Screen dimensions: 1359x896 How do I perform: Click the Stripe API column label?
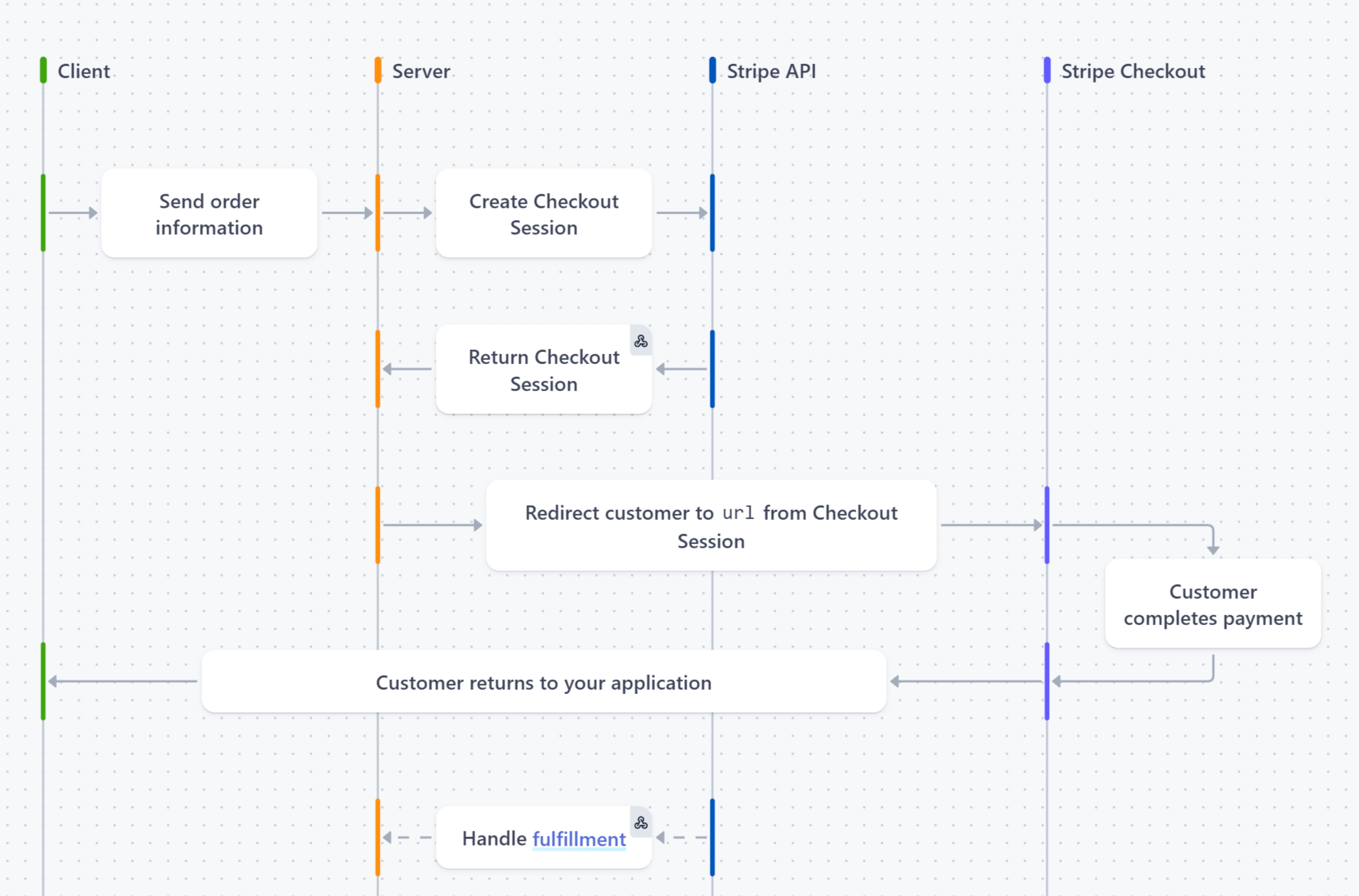click(772, 70)
